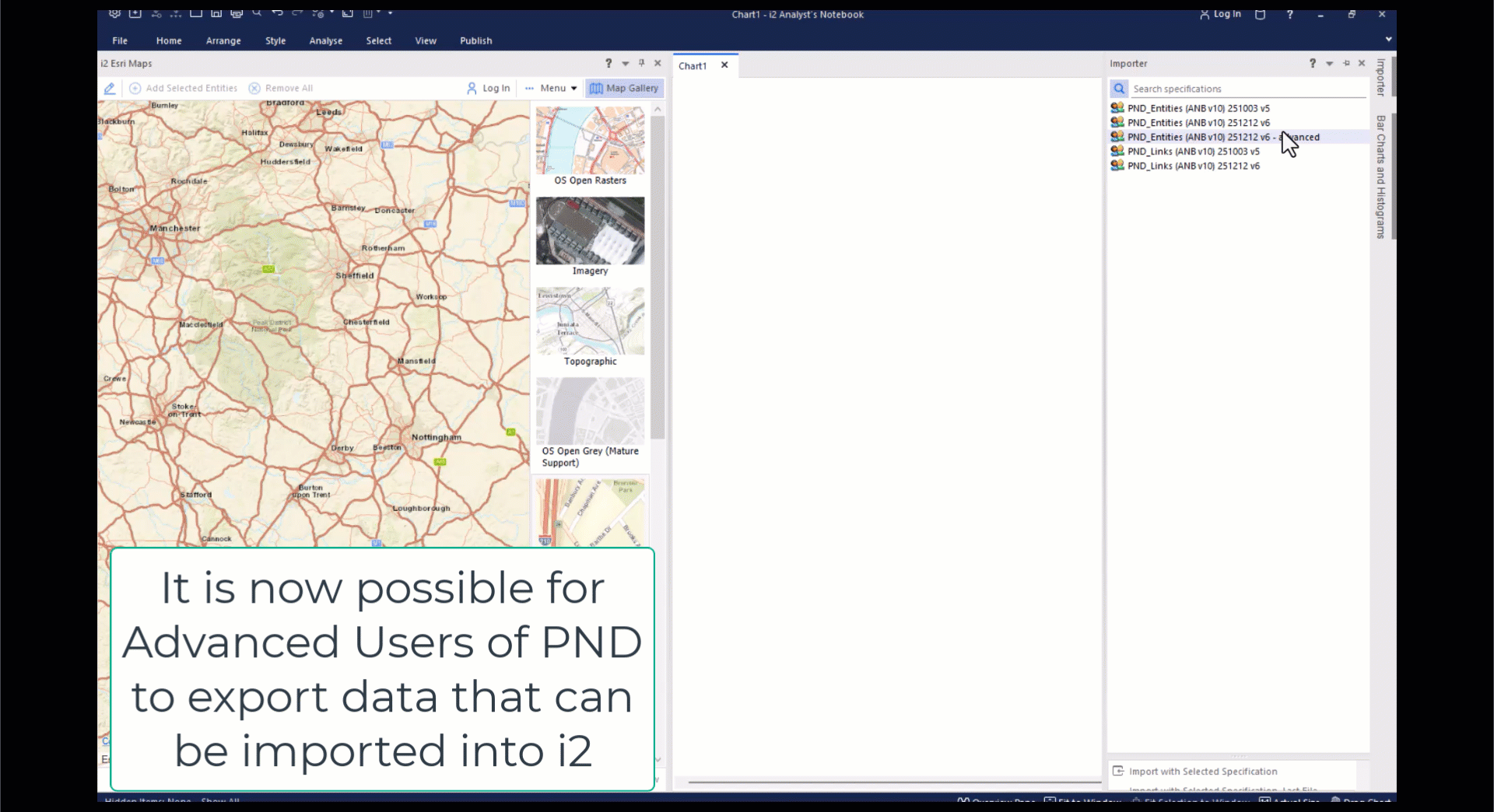1494x812 pixels.
Task: Open the Analyse ribbon tab
Action: [x=325, y=40]
